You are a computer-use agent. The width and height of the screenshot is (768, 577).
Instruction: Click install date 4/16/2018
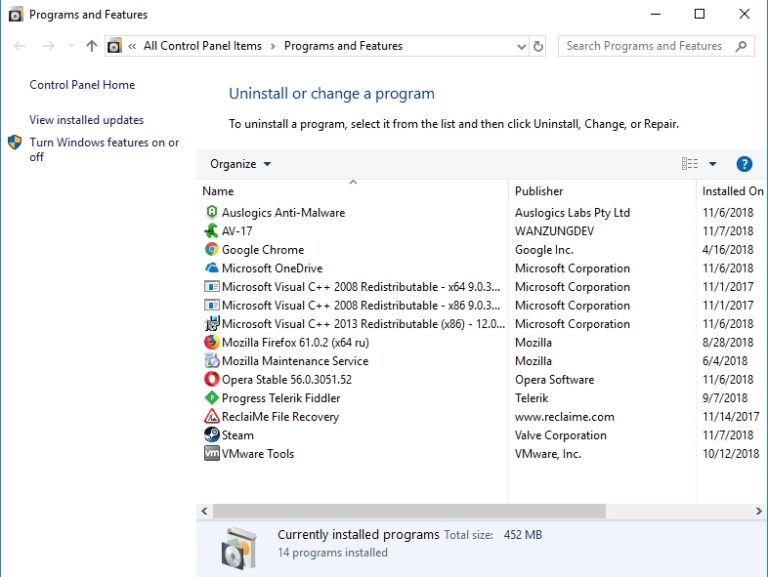[727, 250]
